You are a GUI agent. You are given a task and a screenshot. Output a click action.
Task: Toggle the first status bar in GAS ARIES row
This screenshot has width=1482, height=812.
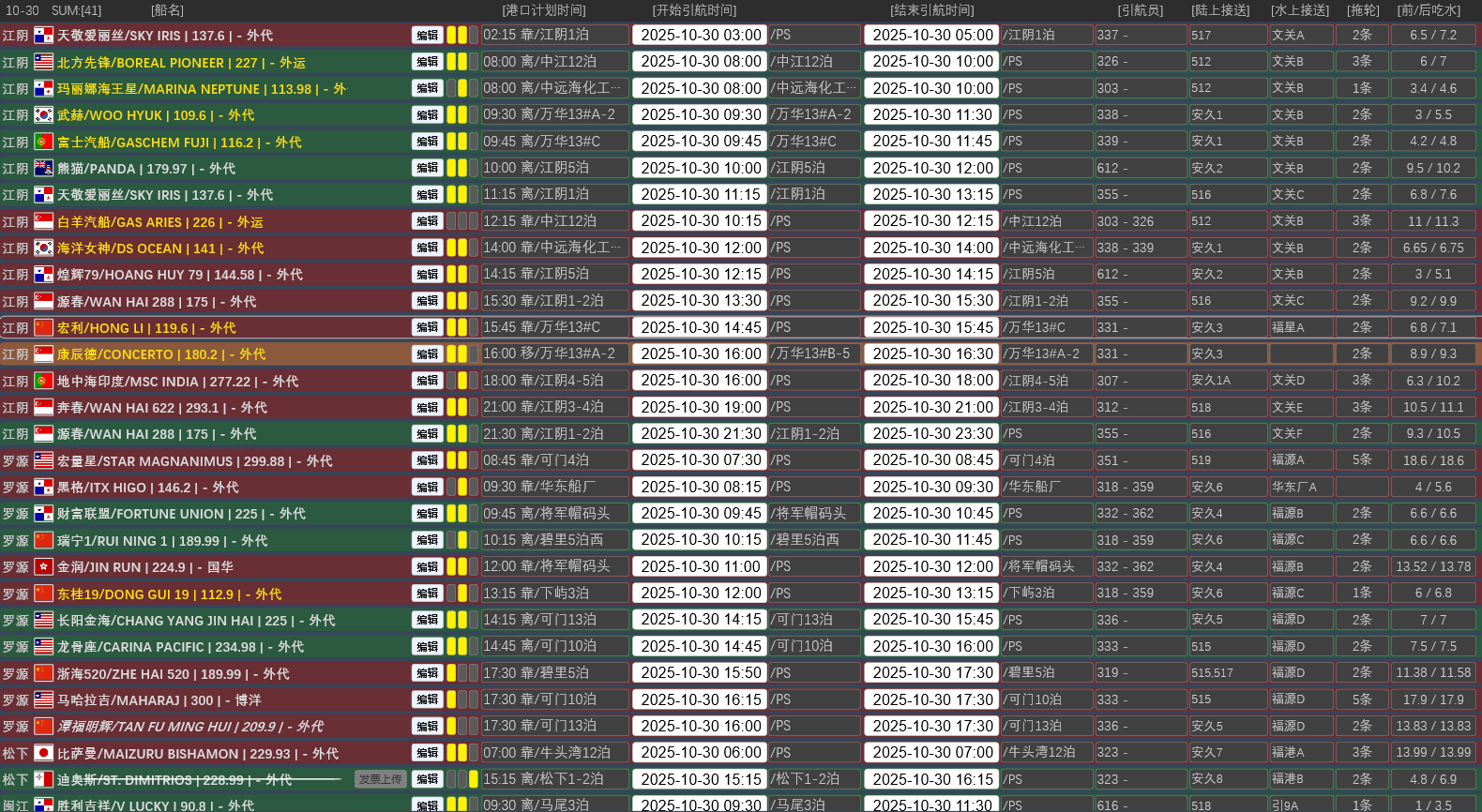(451, 221)
